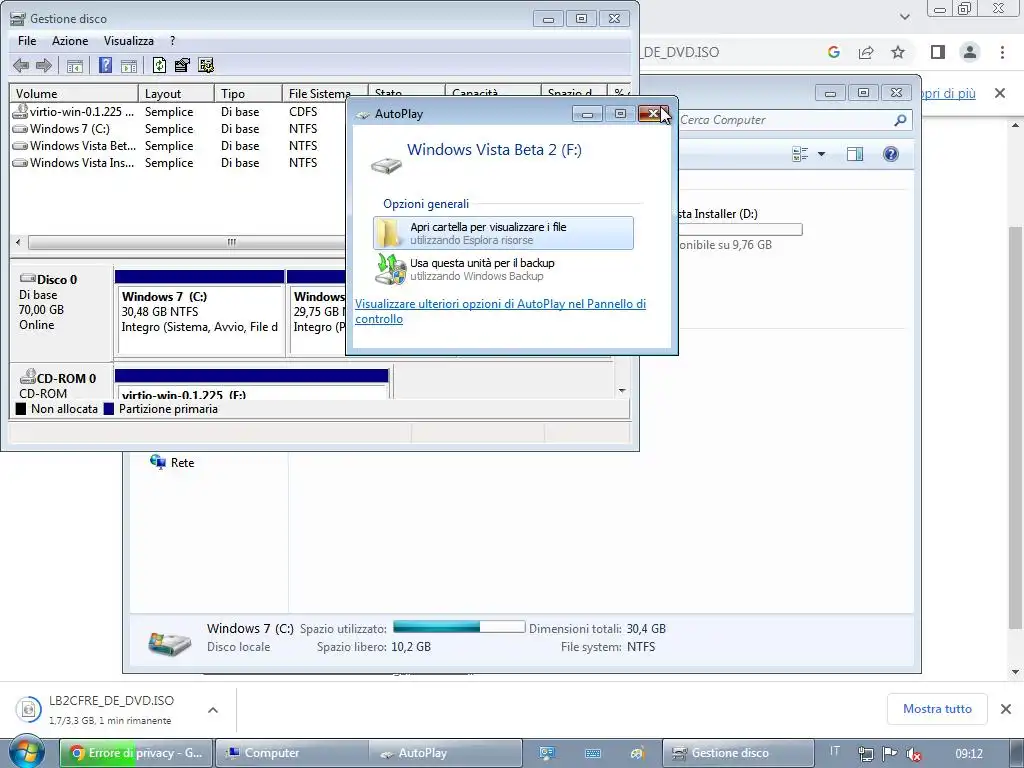The height and width of the screenshot is (768, 1024).
Task: Click the display settings taskbar icon
Action: pyautogui.click(x=547, y=753)
